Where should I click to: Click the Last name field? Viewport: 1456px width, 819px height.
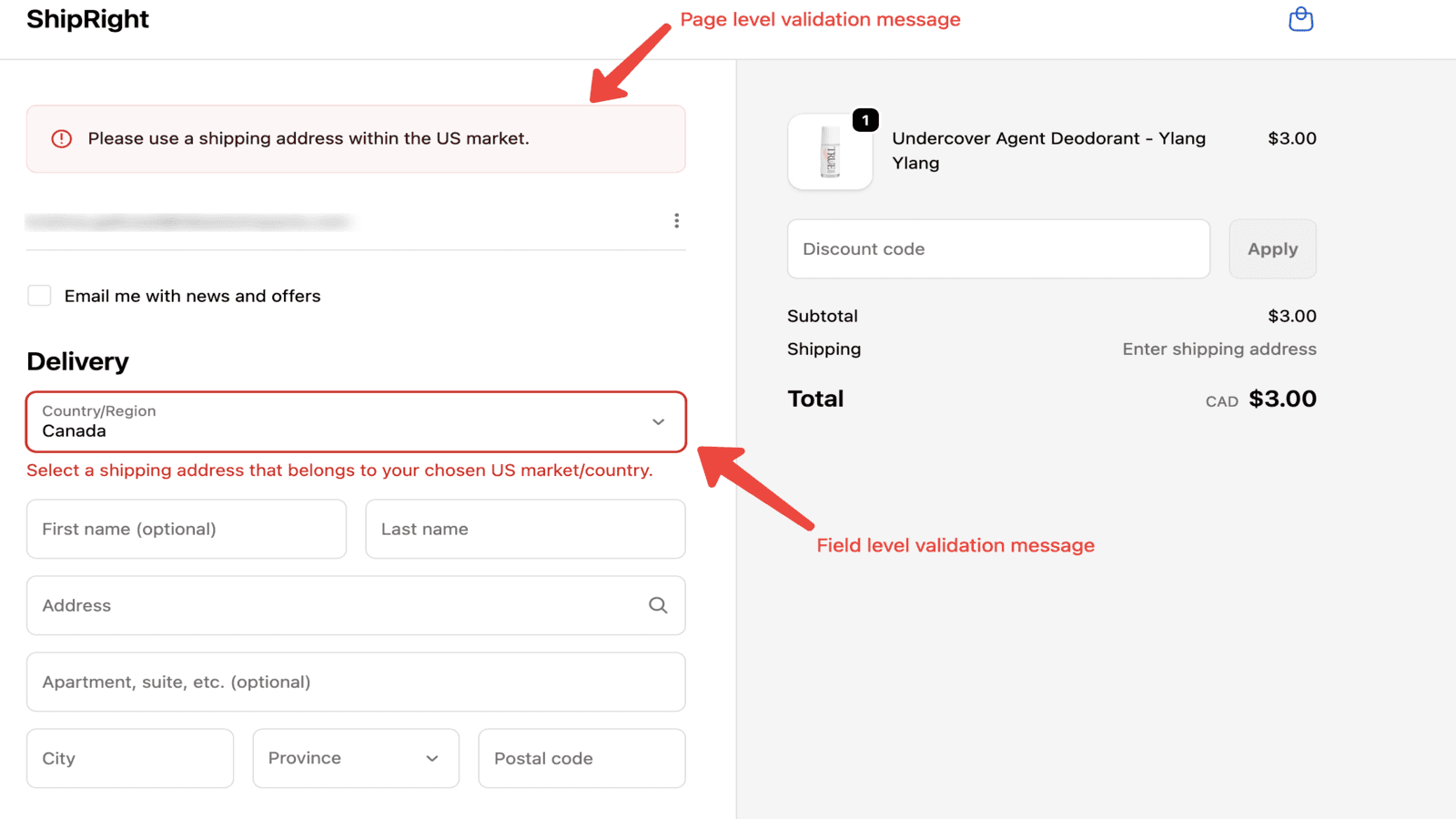coord(525,529)
